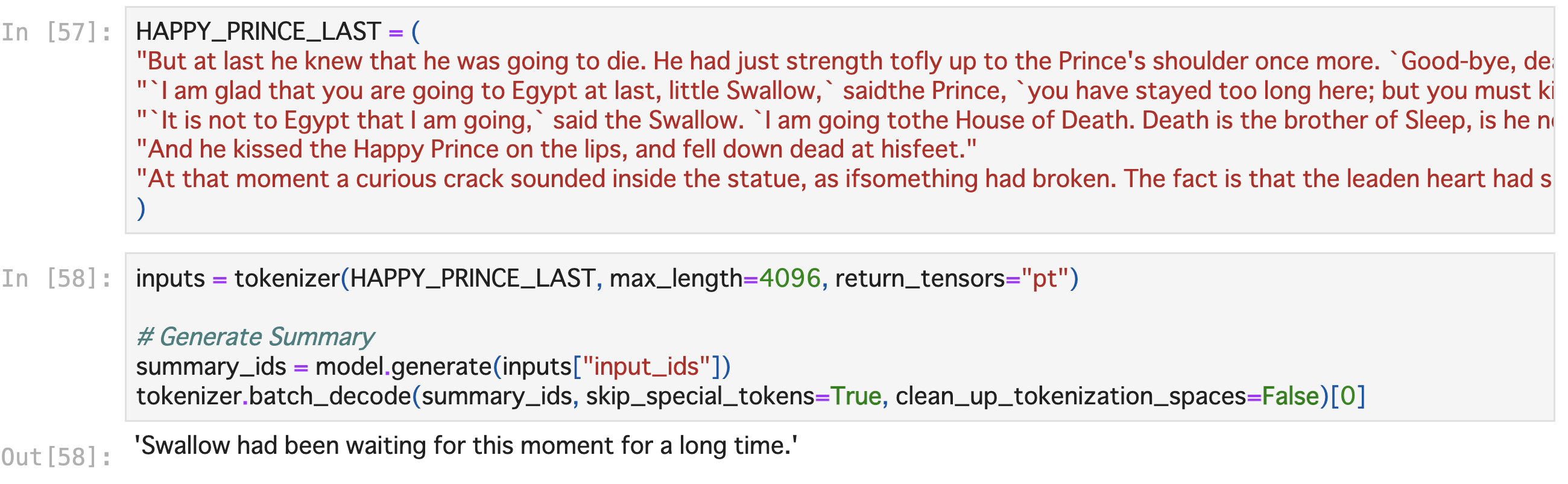Click the # Generate Summary comment
The height and width of the screenshot is (484, 1568).
click(x=255, y=337)
